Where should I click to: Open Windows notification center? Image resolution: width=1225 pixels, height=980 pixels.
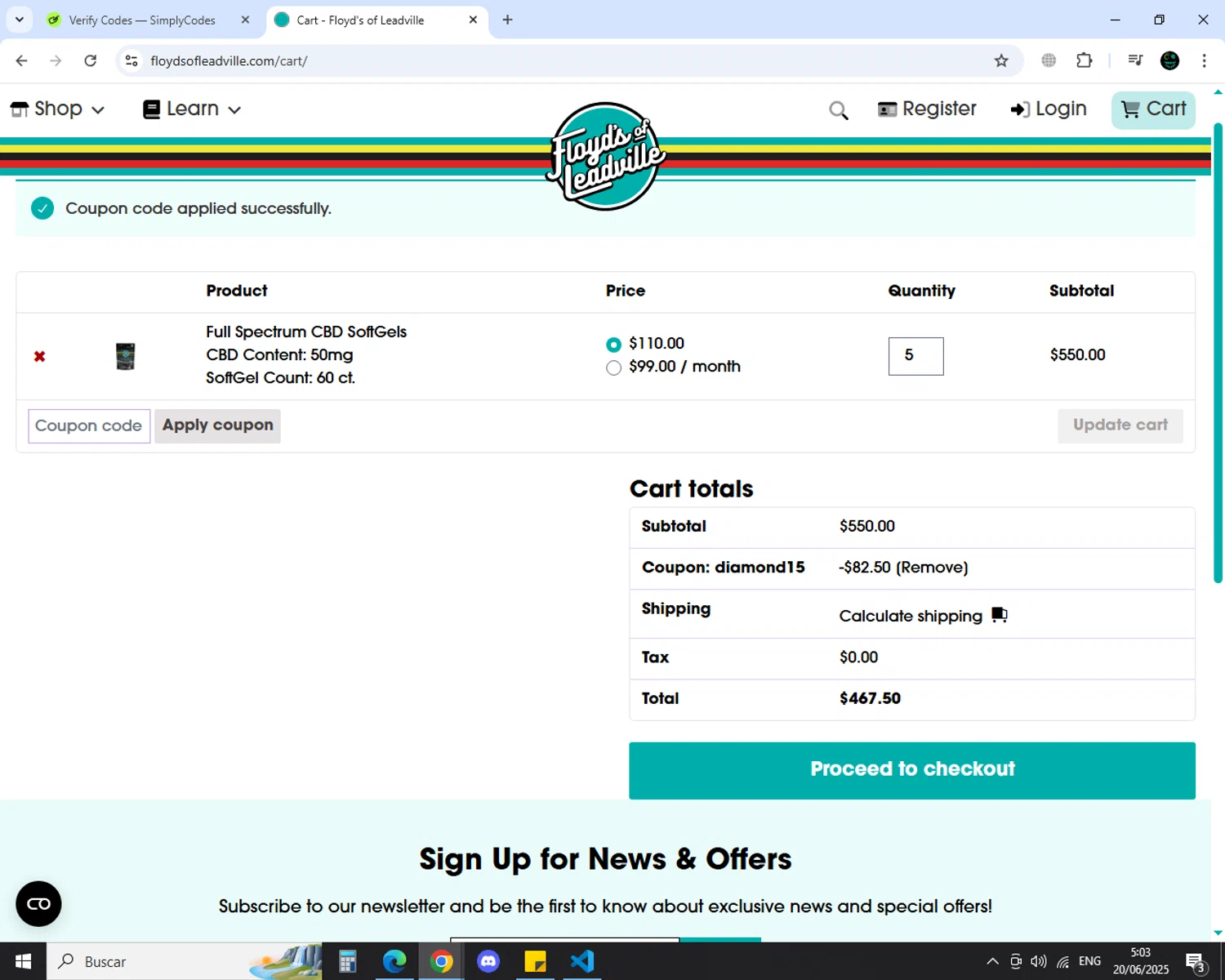tap(1196, 961)
